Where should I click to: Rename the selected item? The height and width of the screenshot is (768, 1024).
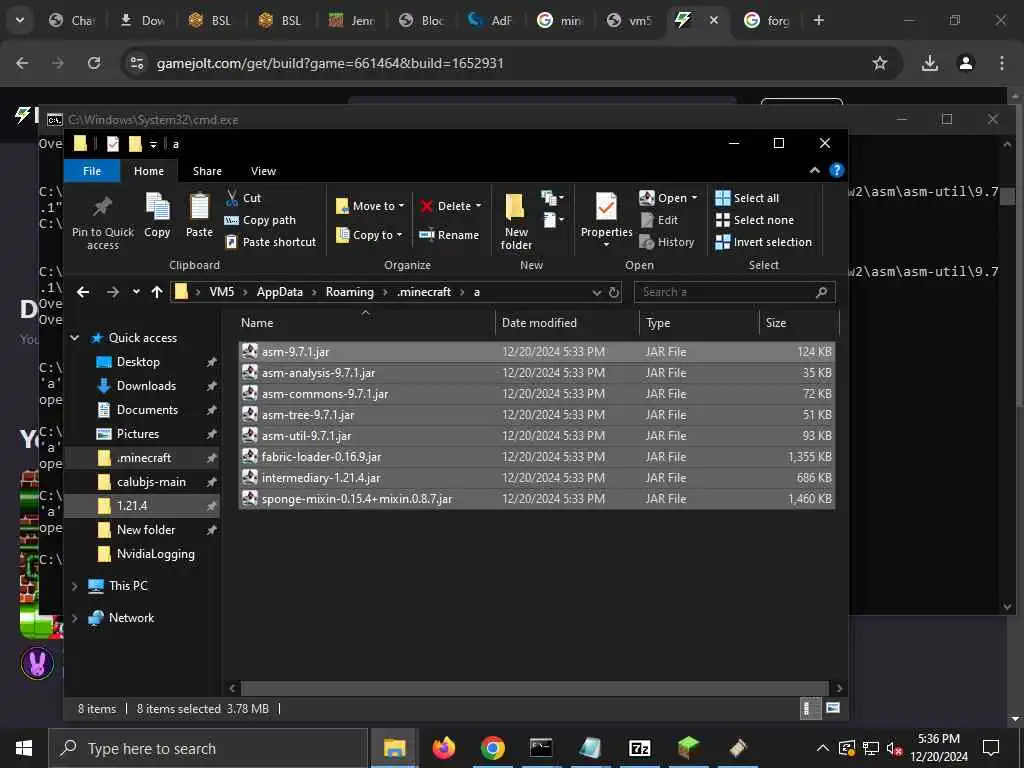pos(449,234)
